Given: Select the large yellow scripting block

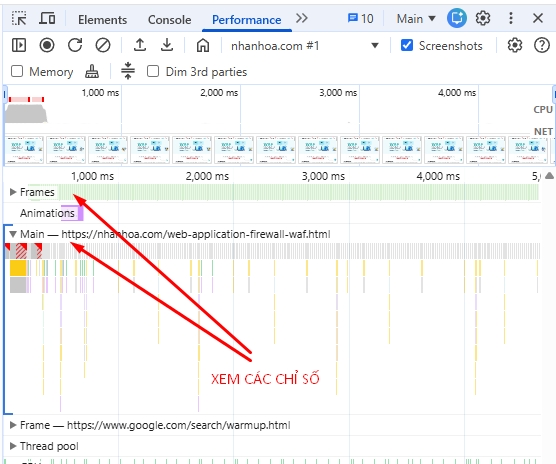Looking at the screenshot, I should [x=18, y=268].
